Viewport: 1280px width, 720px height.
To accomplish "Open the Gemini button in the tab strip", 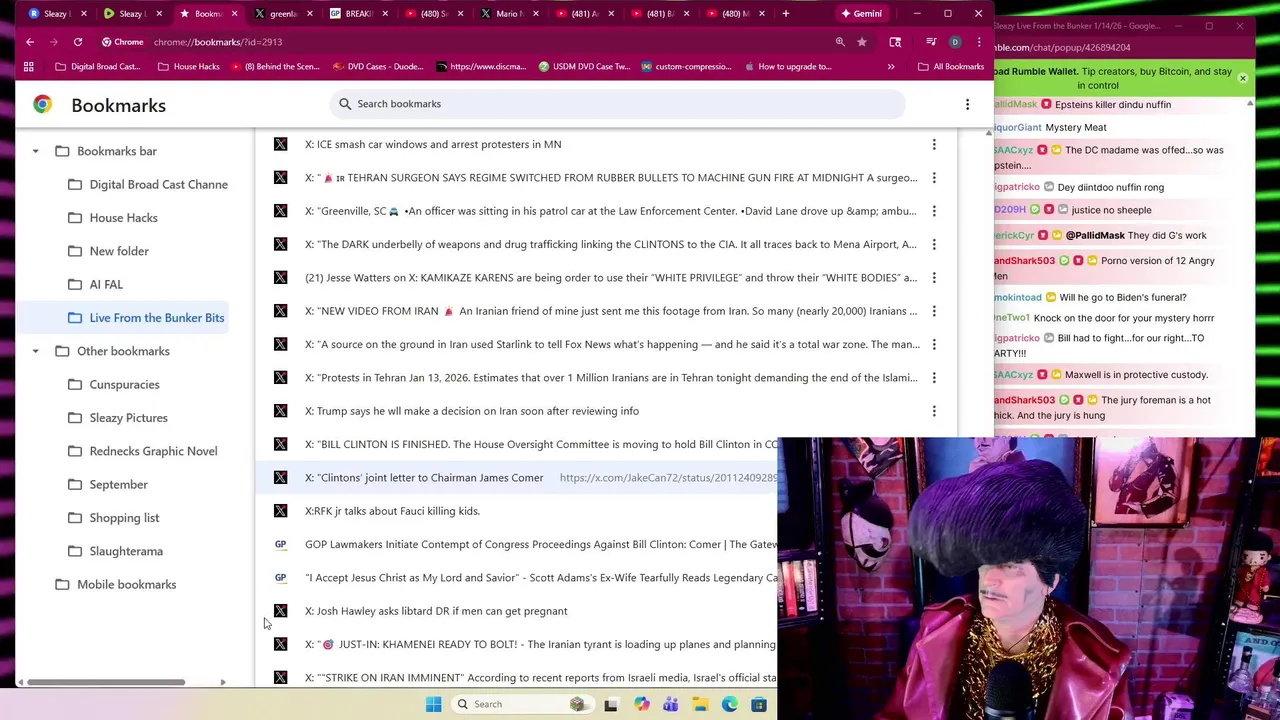I will 861,14.
